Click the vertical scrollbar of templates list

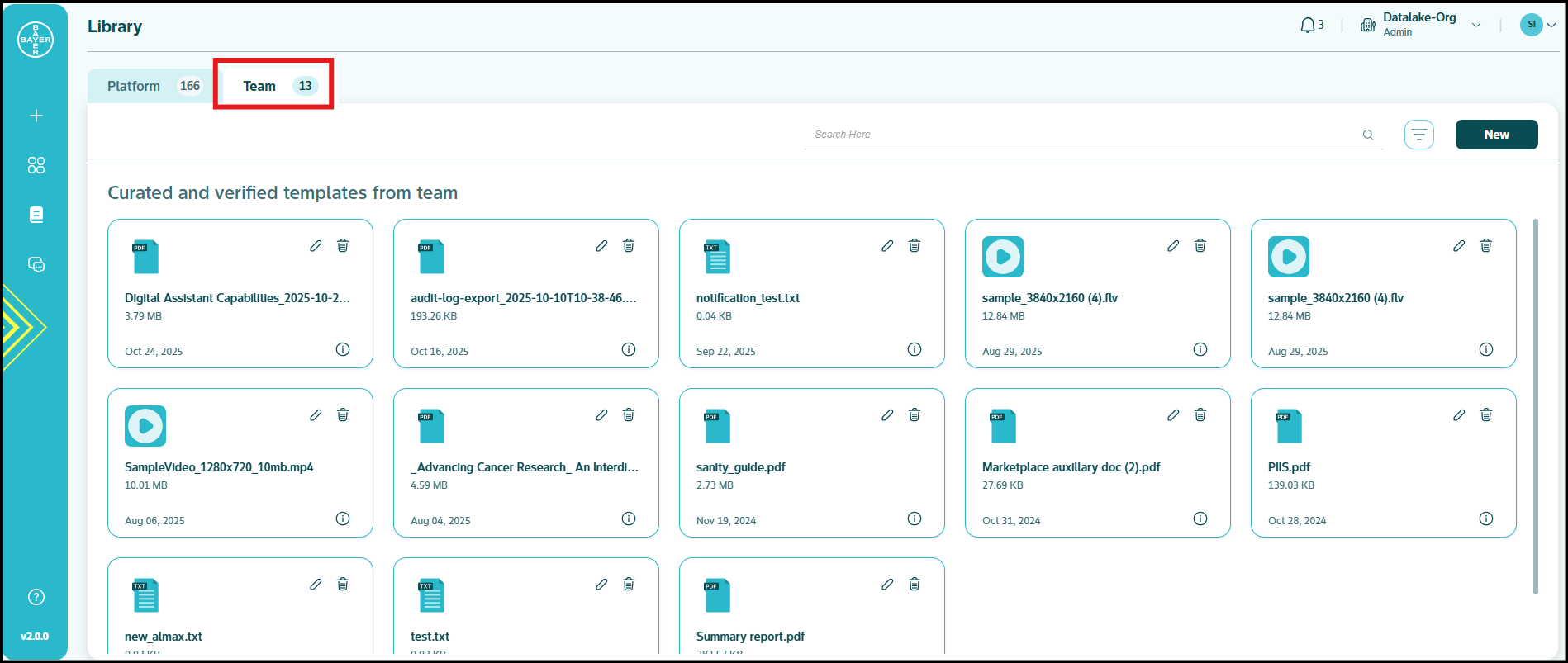click(x=1535, y=405)
